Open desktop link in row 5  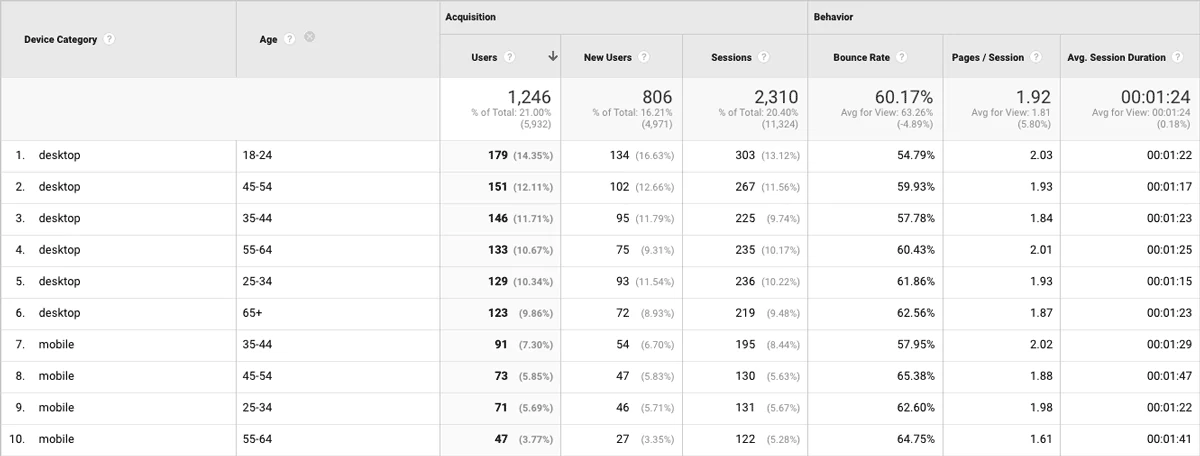59,282
